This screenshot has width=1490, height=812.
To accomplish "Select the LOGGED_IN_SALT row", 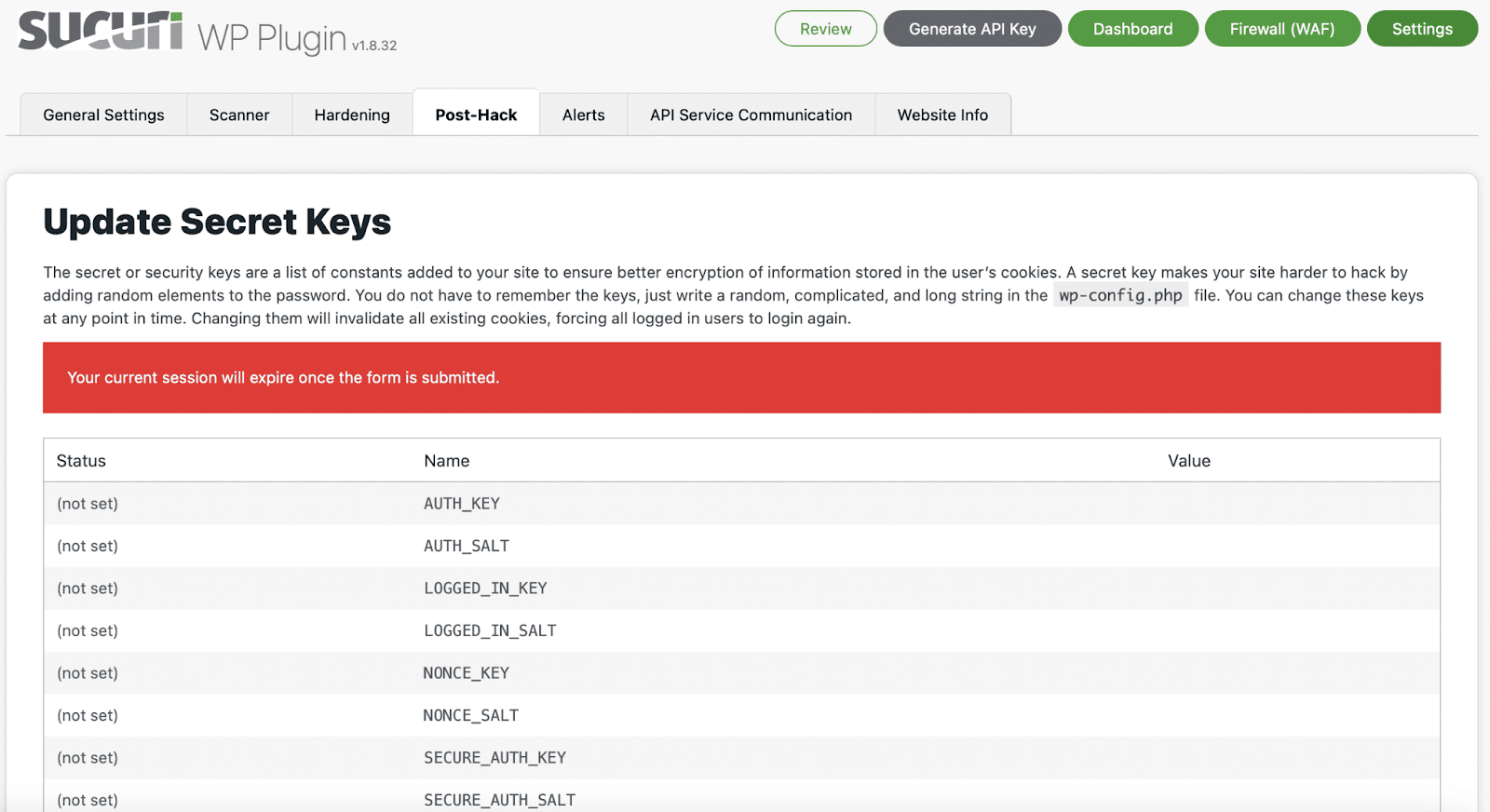I will [490, 631].
